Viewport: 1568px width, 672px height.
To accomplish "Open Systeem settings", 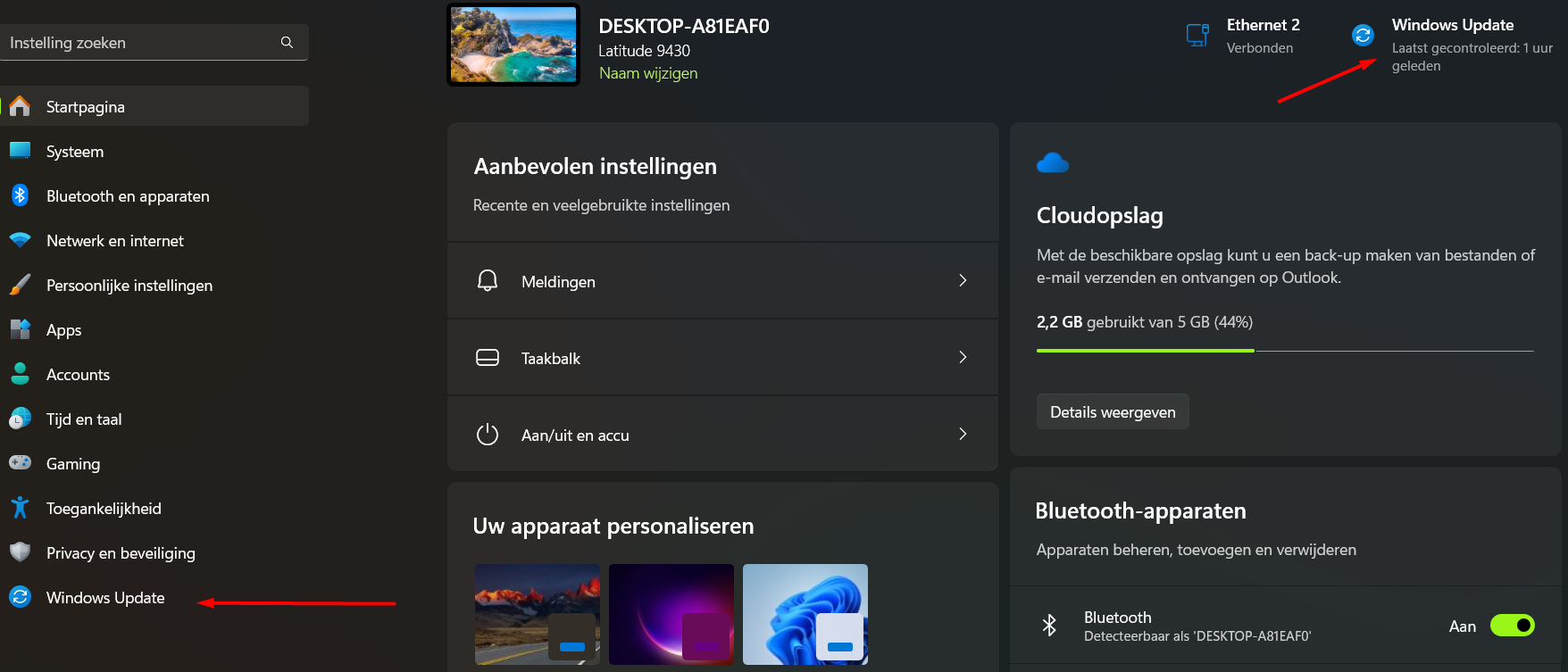I will tap(154, 151).
